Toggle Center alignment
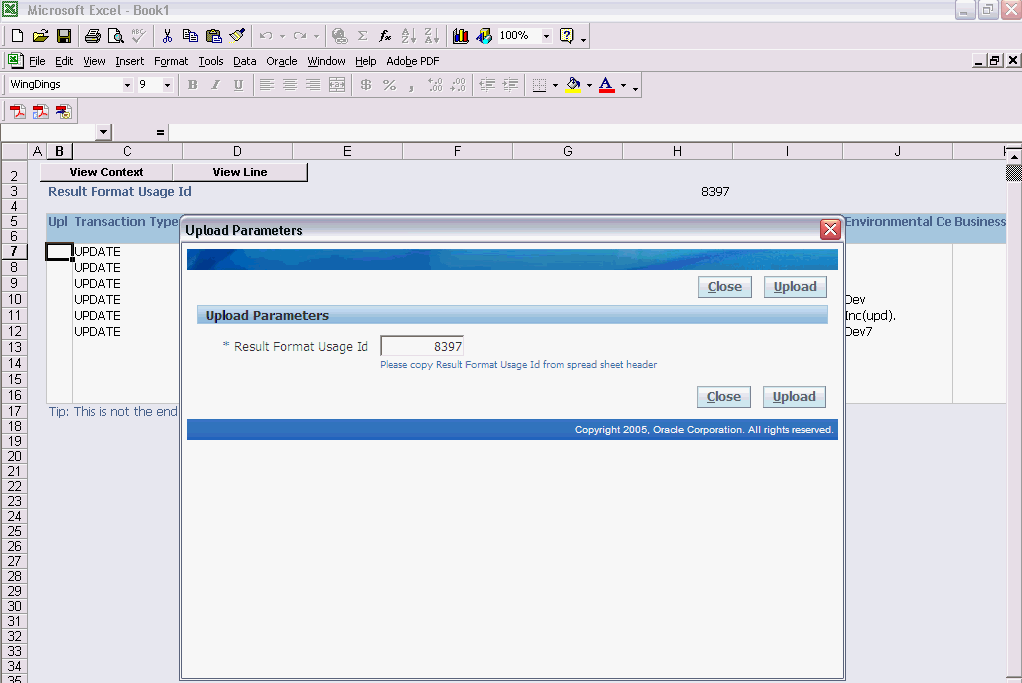 [290, 85]
